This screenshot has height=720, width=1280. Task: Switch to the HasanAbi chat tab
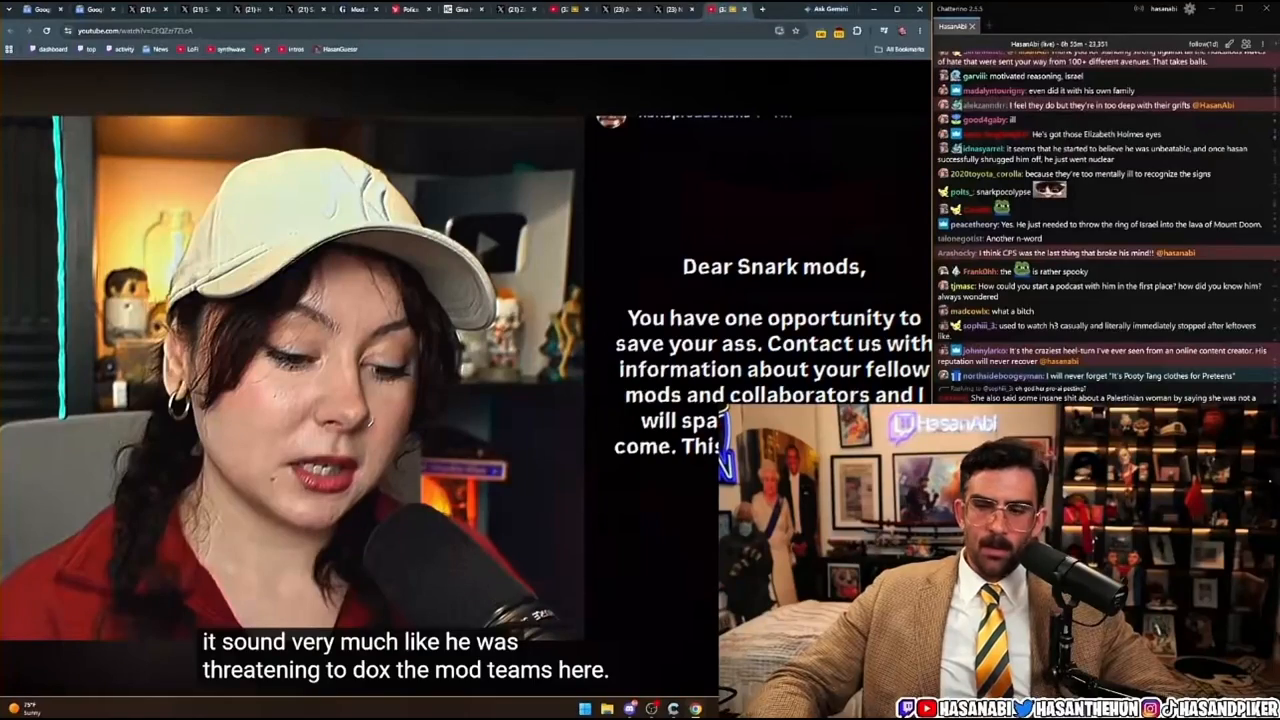coord(952,26)
